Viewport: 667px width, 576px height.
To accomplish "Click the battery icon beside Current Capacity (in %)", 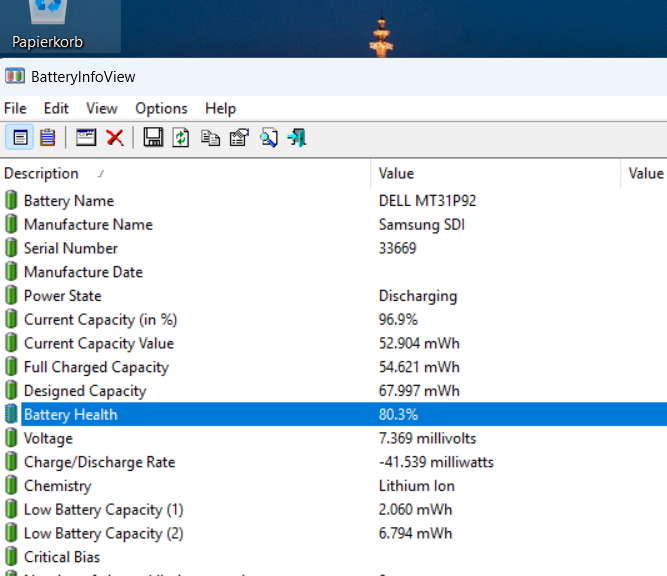I will [11, 319].
